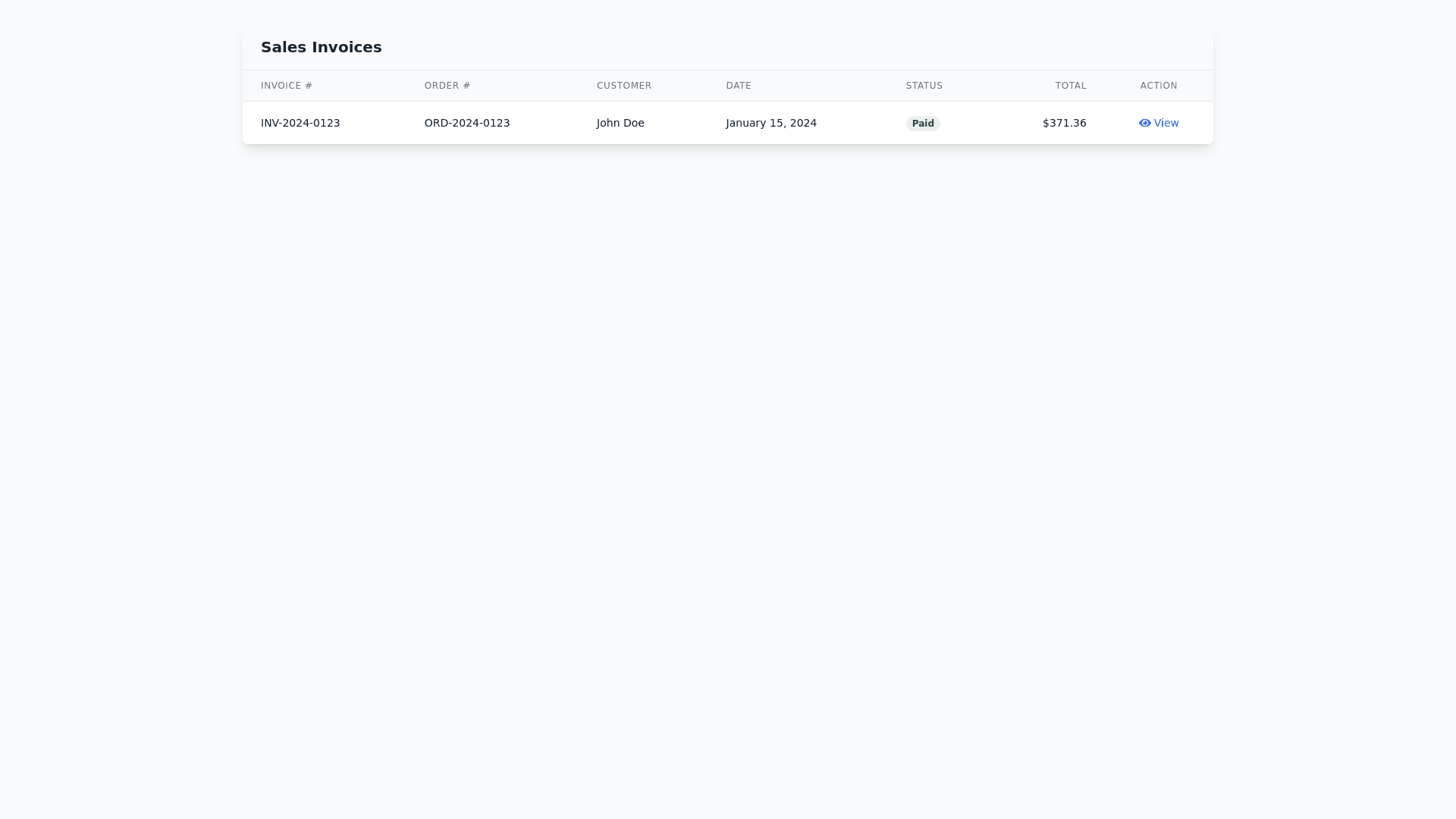Image resolution: width=1456 pixels, height=819 pixels.
Task: Click customer name John Doe
Action: (620, 123)
